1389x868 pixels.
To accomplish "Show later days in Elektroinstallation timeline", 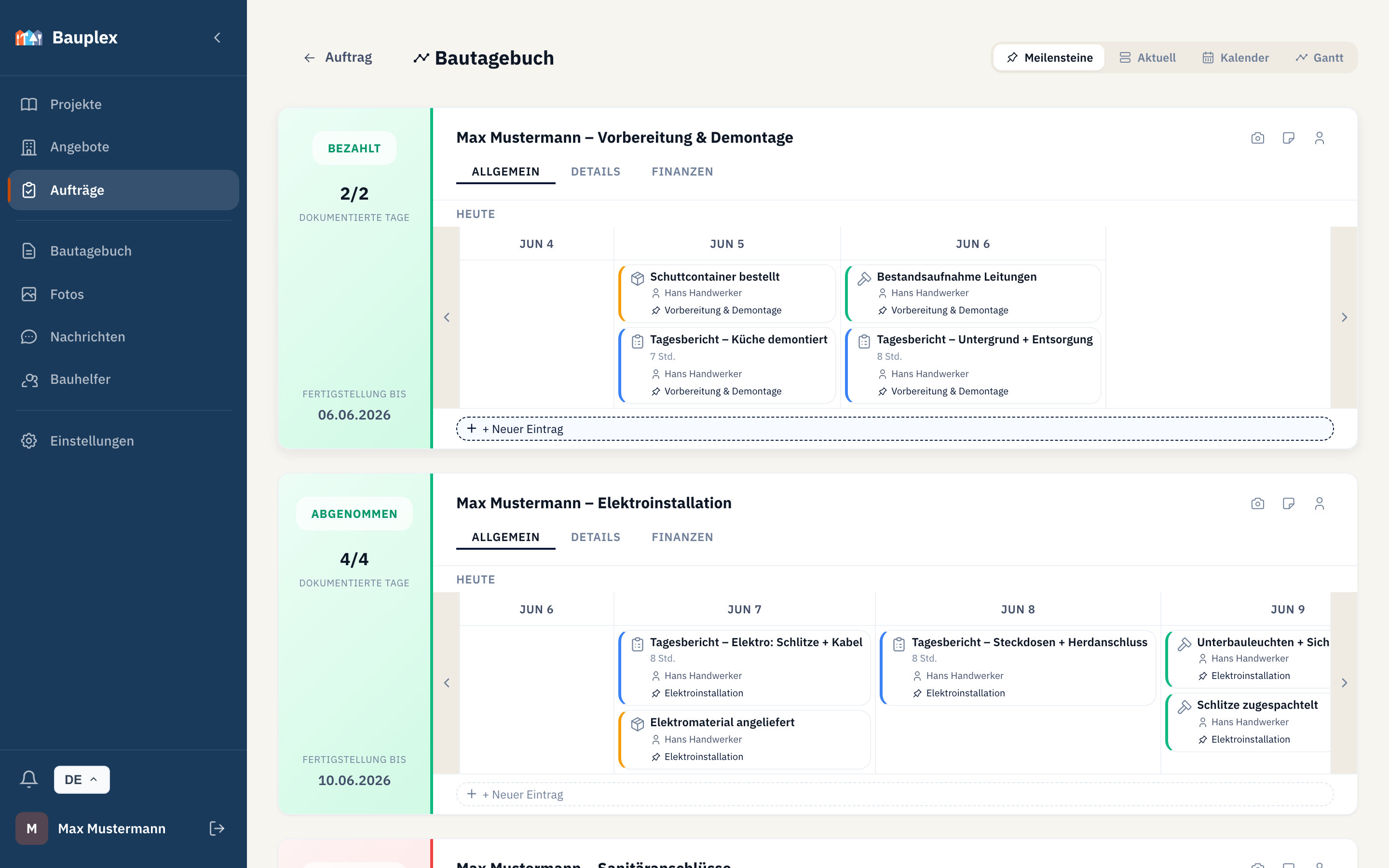I will 1344,683.
